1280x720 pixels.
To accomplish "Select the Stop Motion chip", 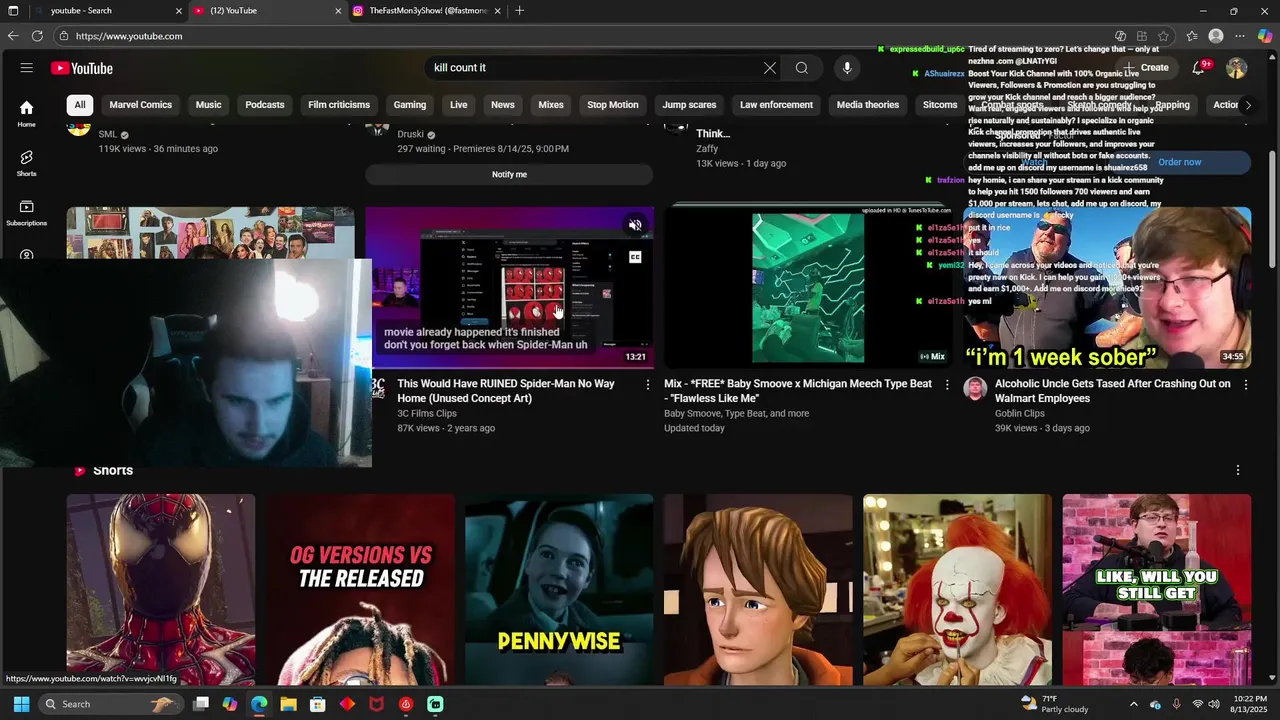I will tap(613, 105).
